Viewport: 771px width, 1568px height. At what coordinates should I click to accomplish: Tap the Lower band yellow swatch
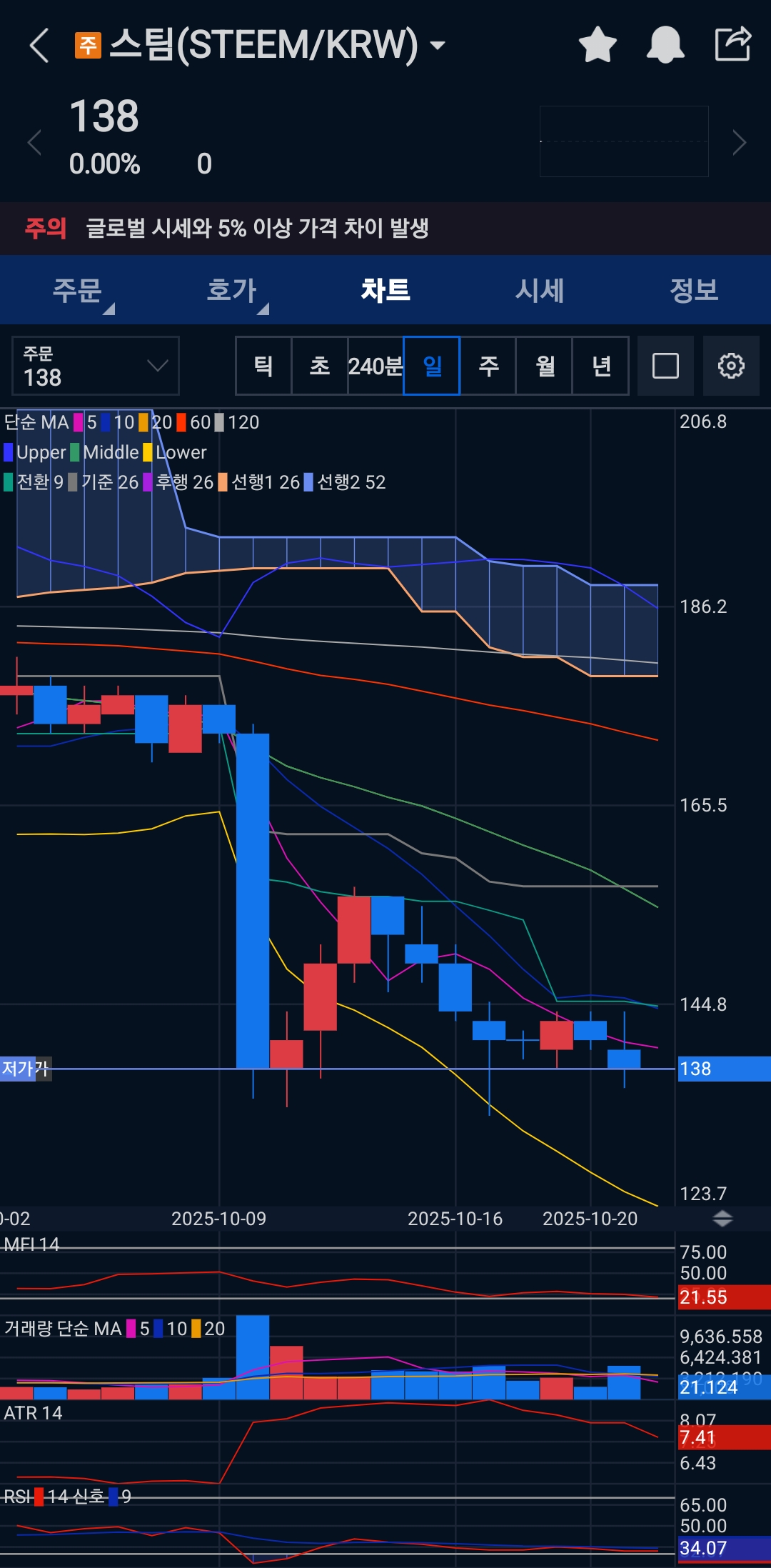tap(148, 452)
